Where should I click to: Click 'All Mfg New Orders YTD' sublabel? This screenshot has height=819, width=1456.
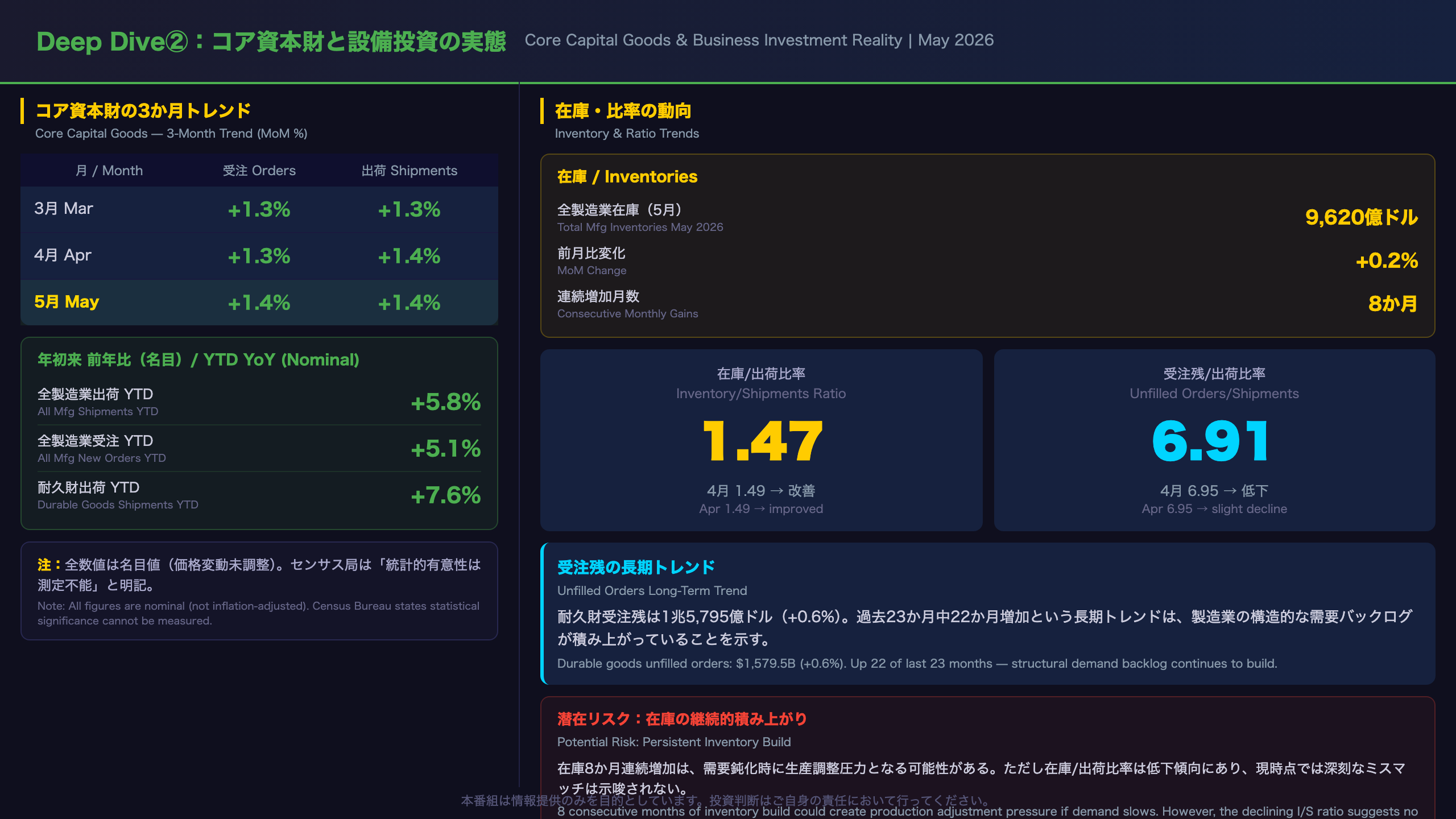click(102, 458)
